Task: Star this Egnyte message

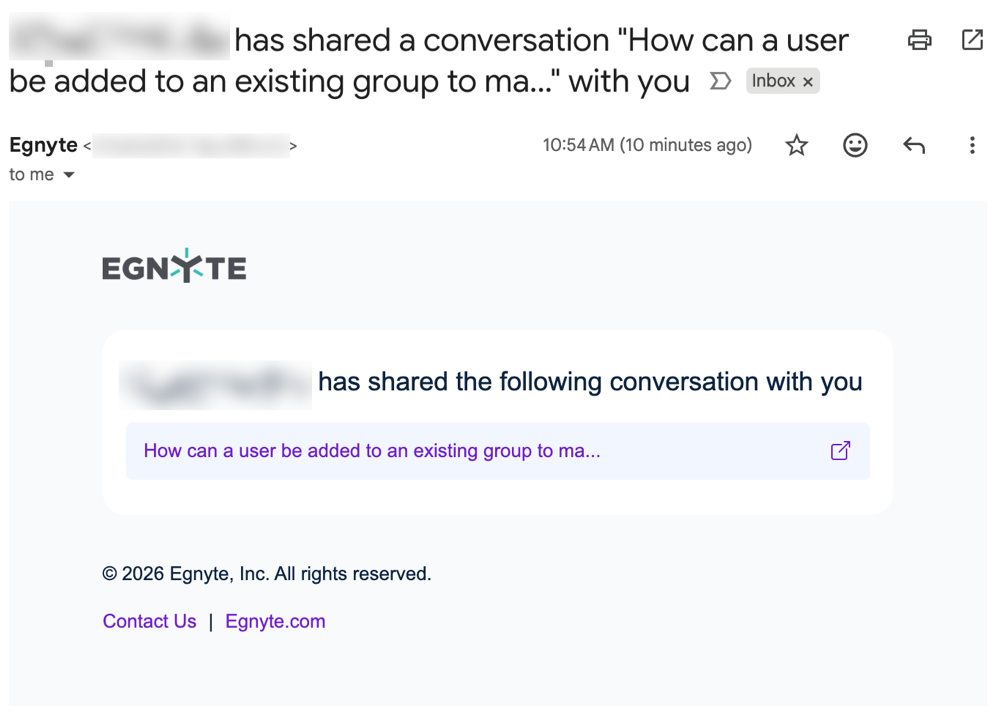Action: [x=796, y=145]
